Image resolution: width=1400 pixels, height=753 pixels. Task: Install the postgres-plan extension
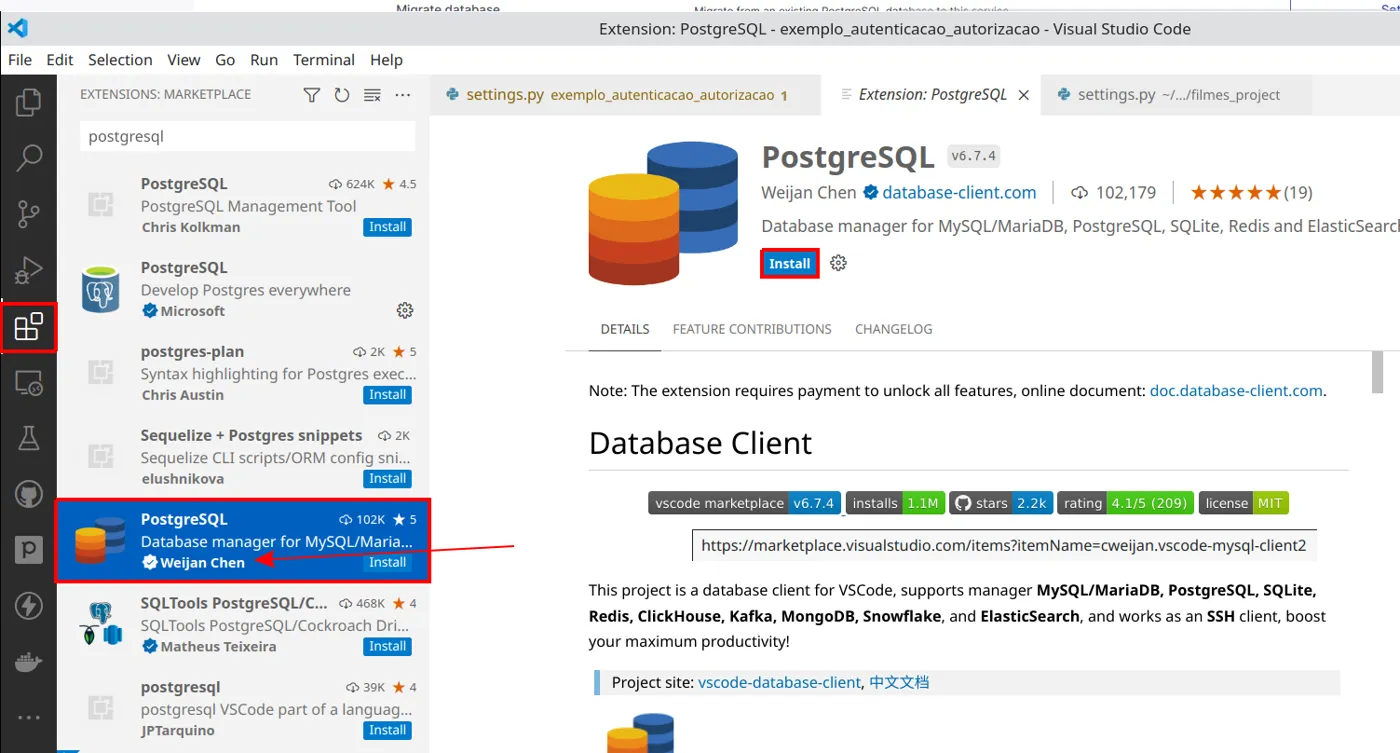388,395
